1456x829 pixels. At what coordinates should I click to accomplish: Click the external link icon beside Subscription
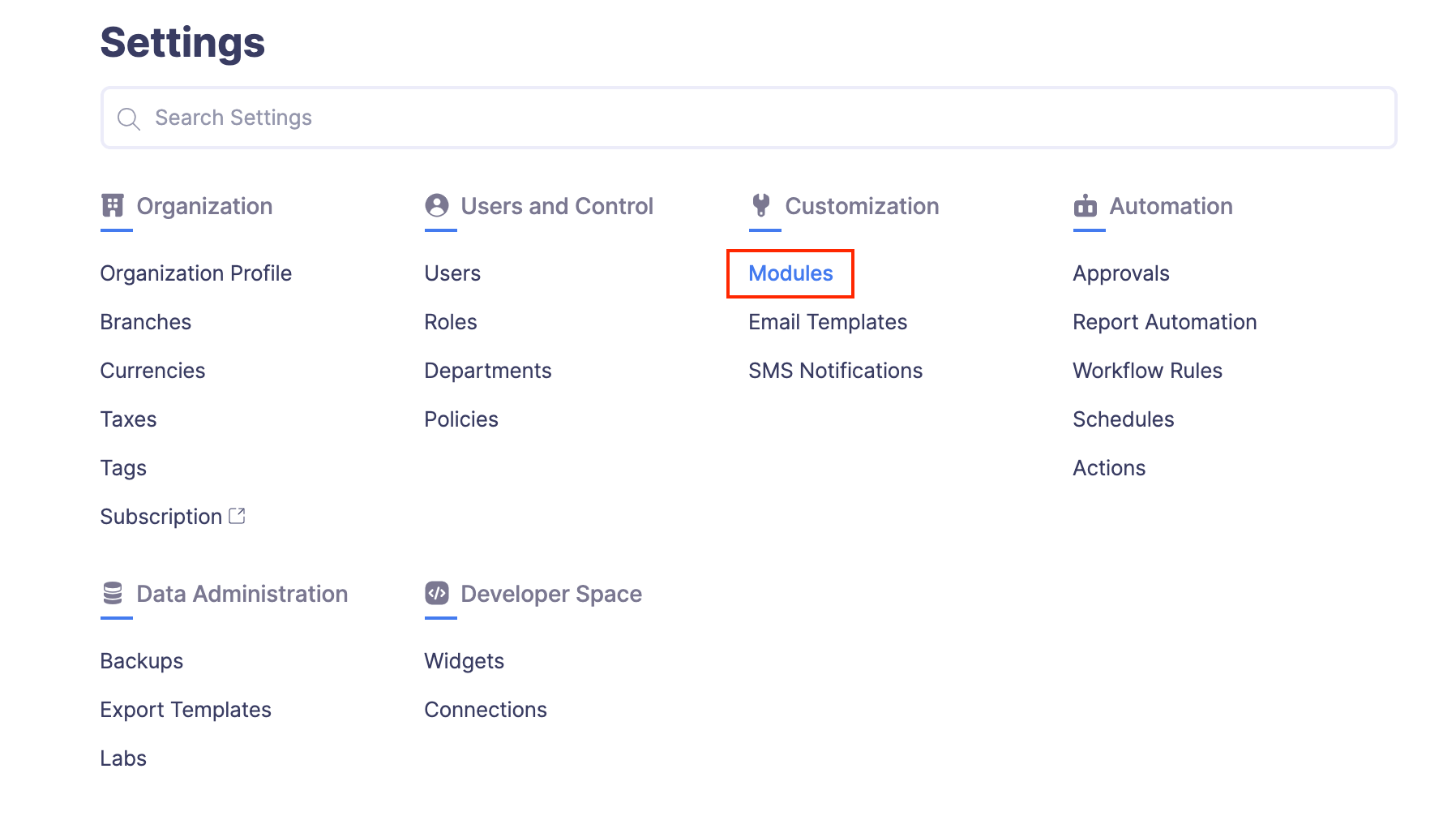point(238,516)
